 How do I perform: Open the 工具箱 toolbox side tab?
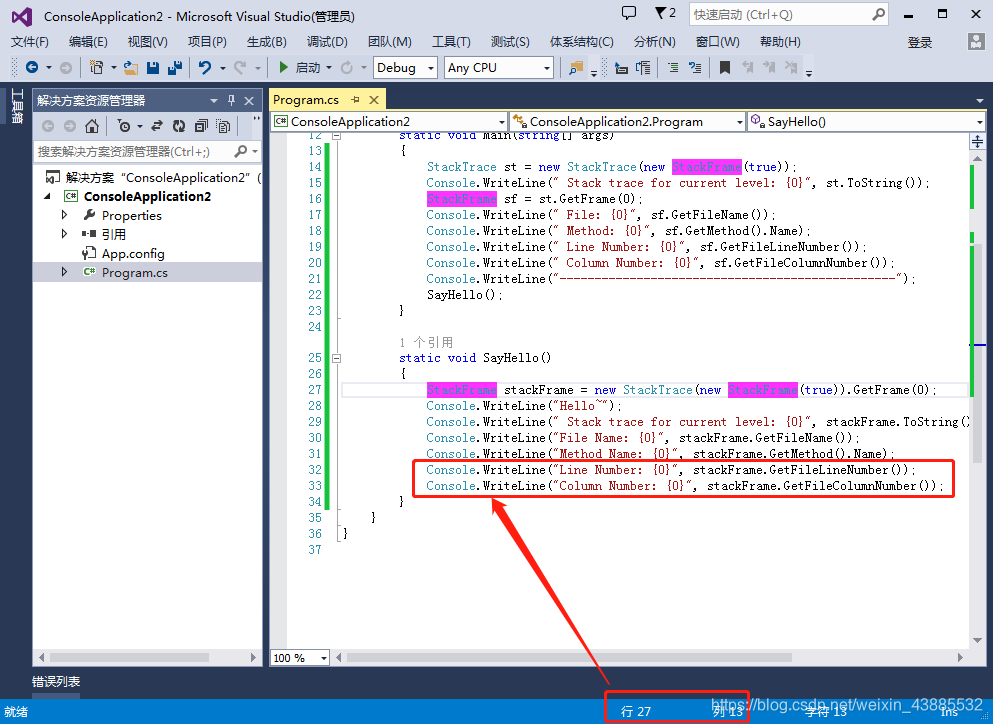click(x=16, y=106)
